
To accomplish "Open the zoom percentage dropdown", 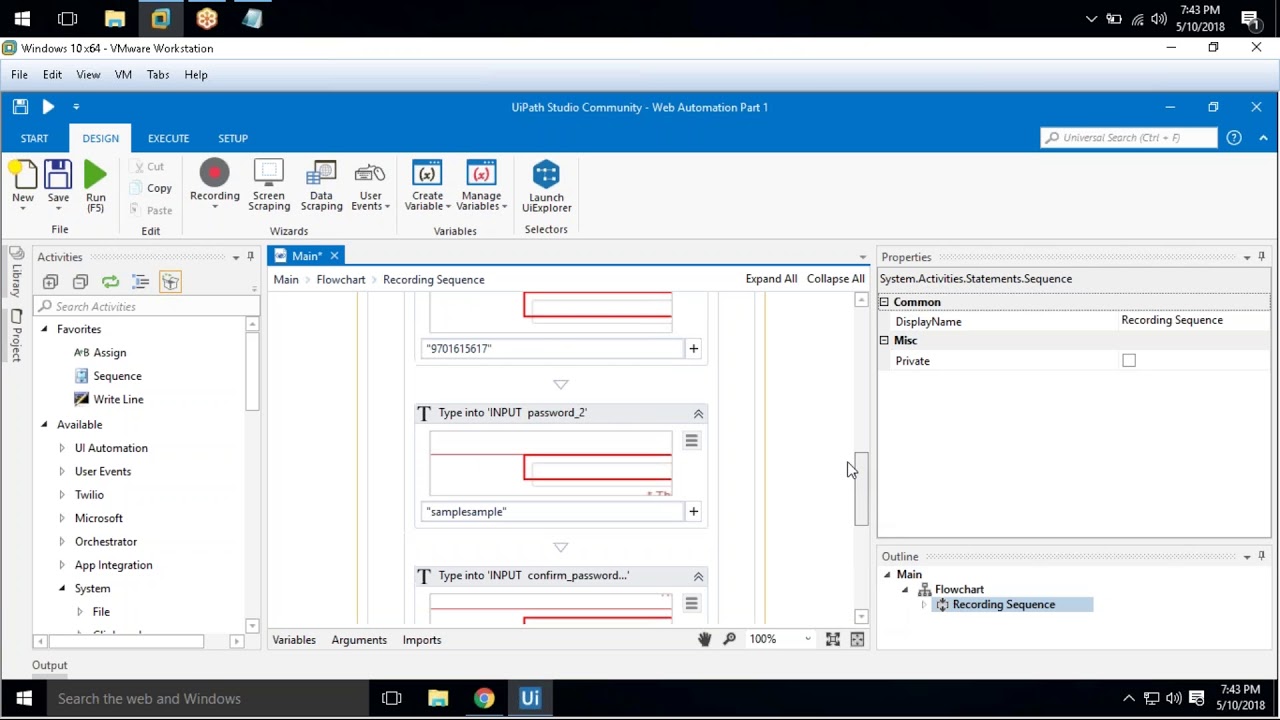I will 808,639.
